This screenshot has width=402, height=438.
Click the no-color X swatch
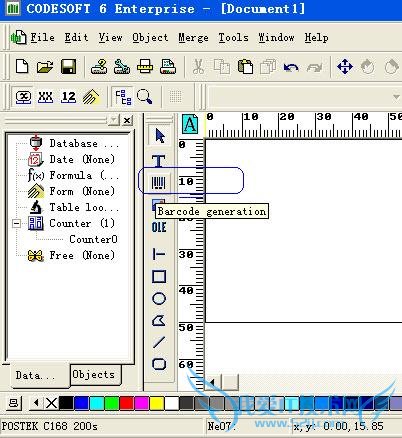pyautogui.click(x=51, y=403)
